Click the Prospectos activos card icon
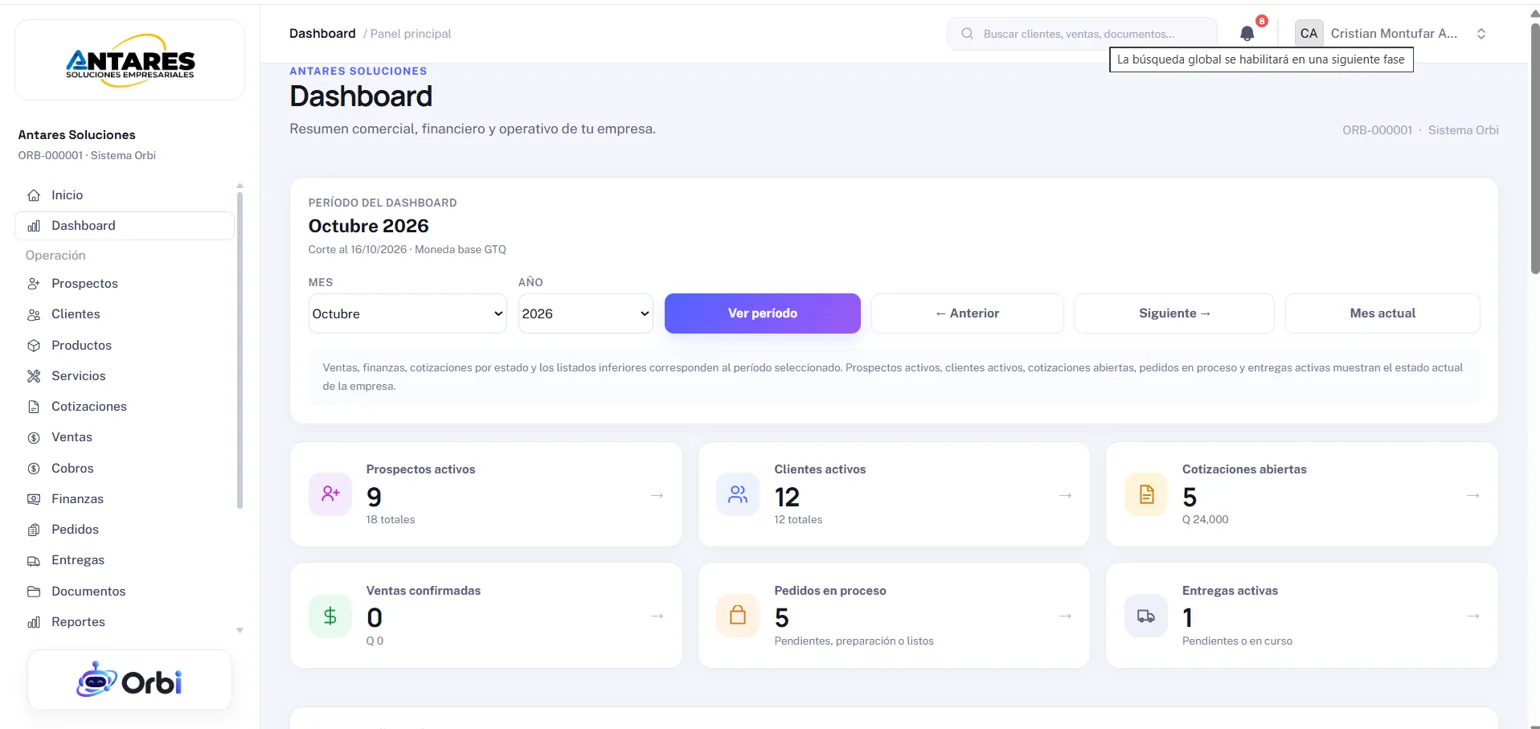This screenshot has width=1540, height=729. pos(330,494)
